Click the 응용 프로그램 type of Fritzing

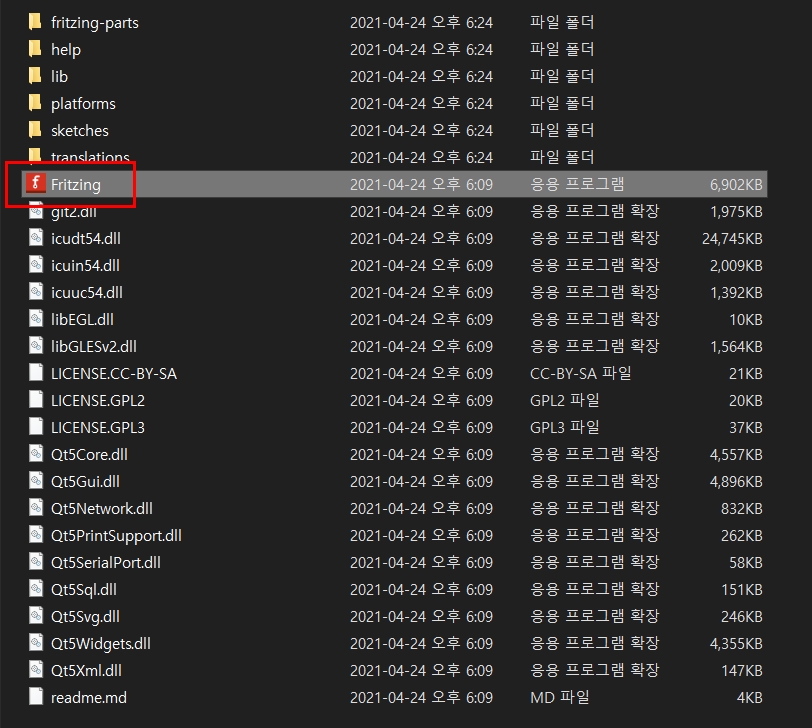pyautogui.click(x=577, y=184)
